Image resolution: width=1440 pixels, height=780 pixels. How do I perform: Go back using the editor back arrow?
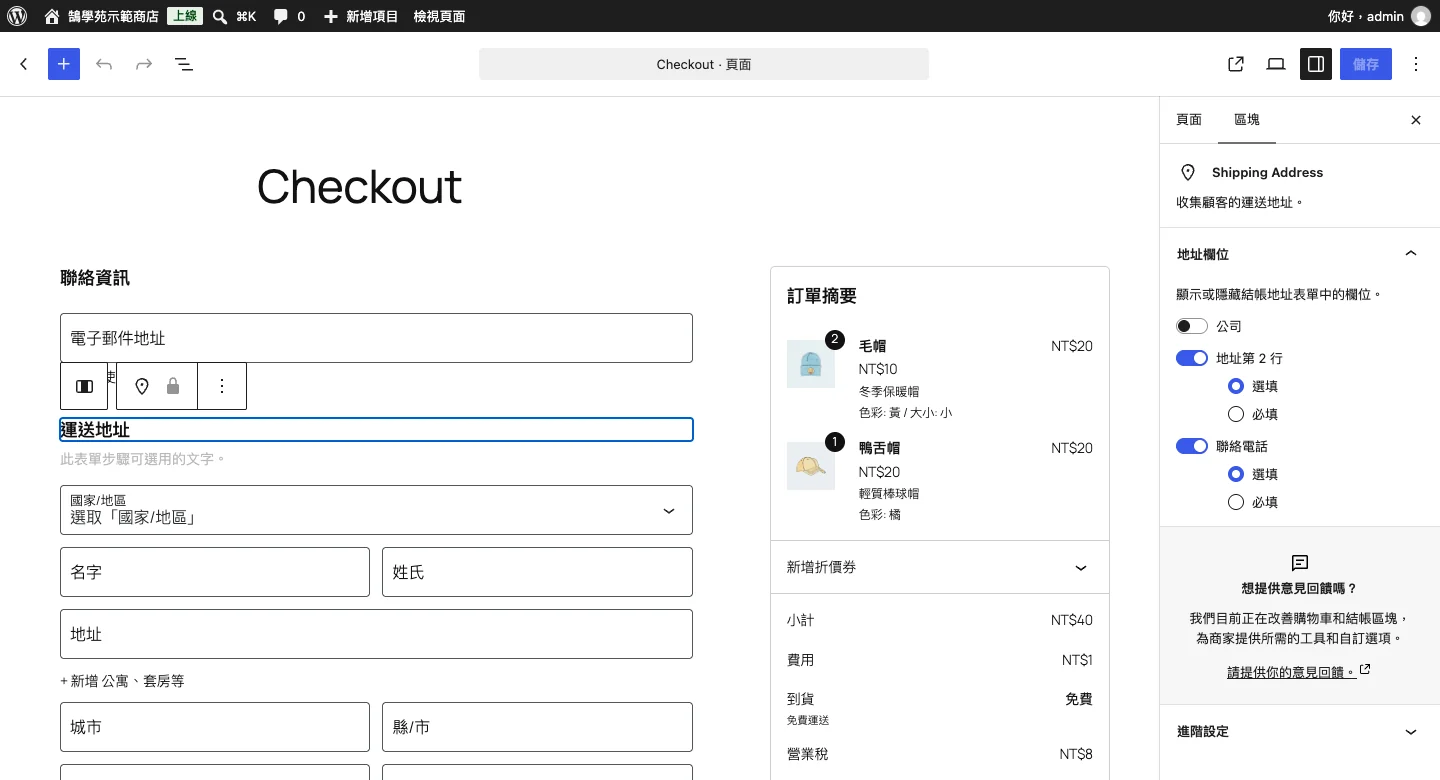pyautogui.click(x=24, y=64)
